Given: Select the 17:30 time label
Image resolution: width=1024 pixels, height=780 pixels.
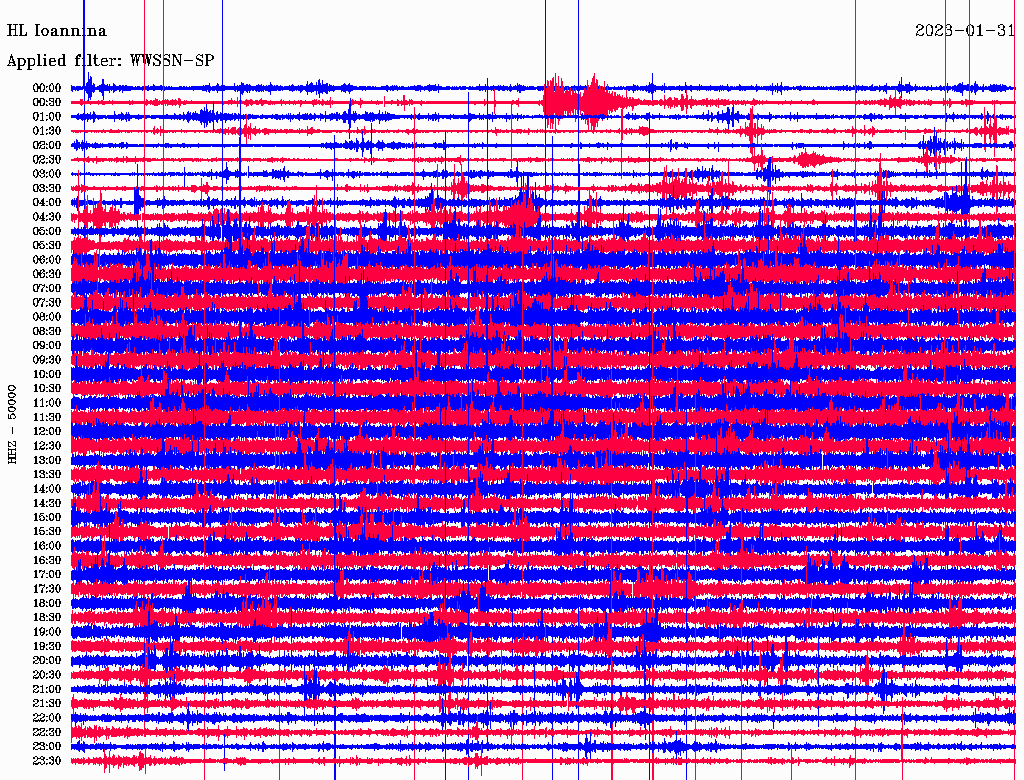Looking at the screenshot, I should coord(47,589).
